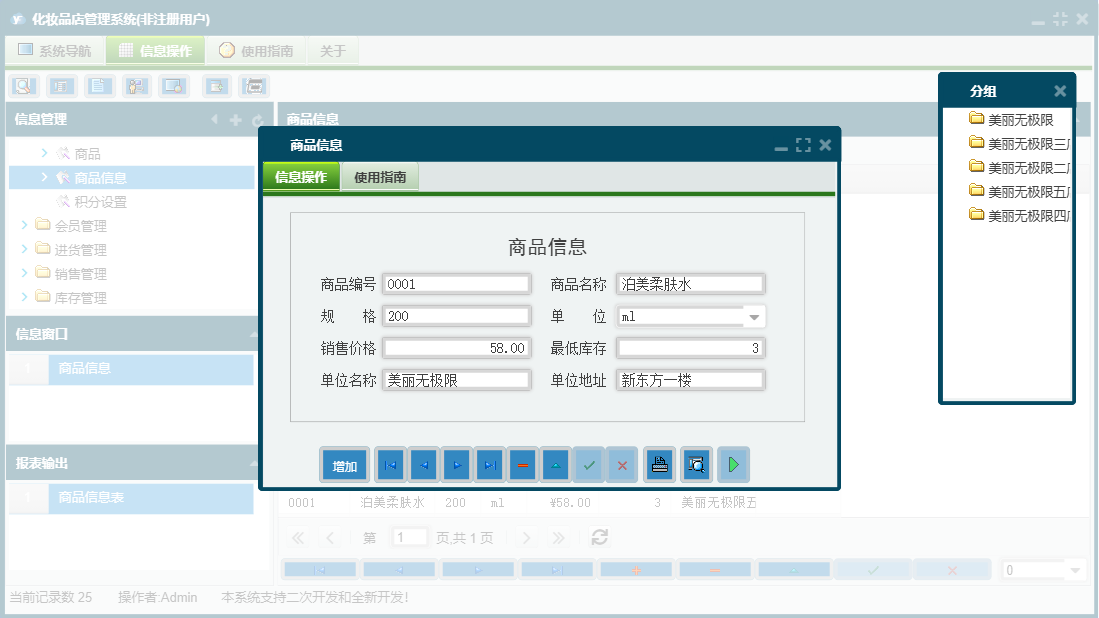Confirm changes with the green check mark
The image size is (1099, 618).
[x=589, y=464]
